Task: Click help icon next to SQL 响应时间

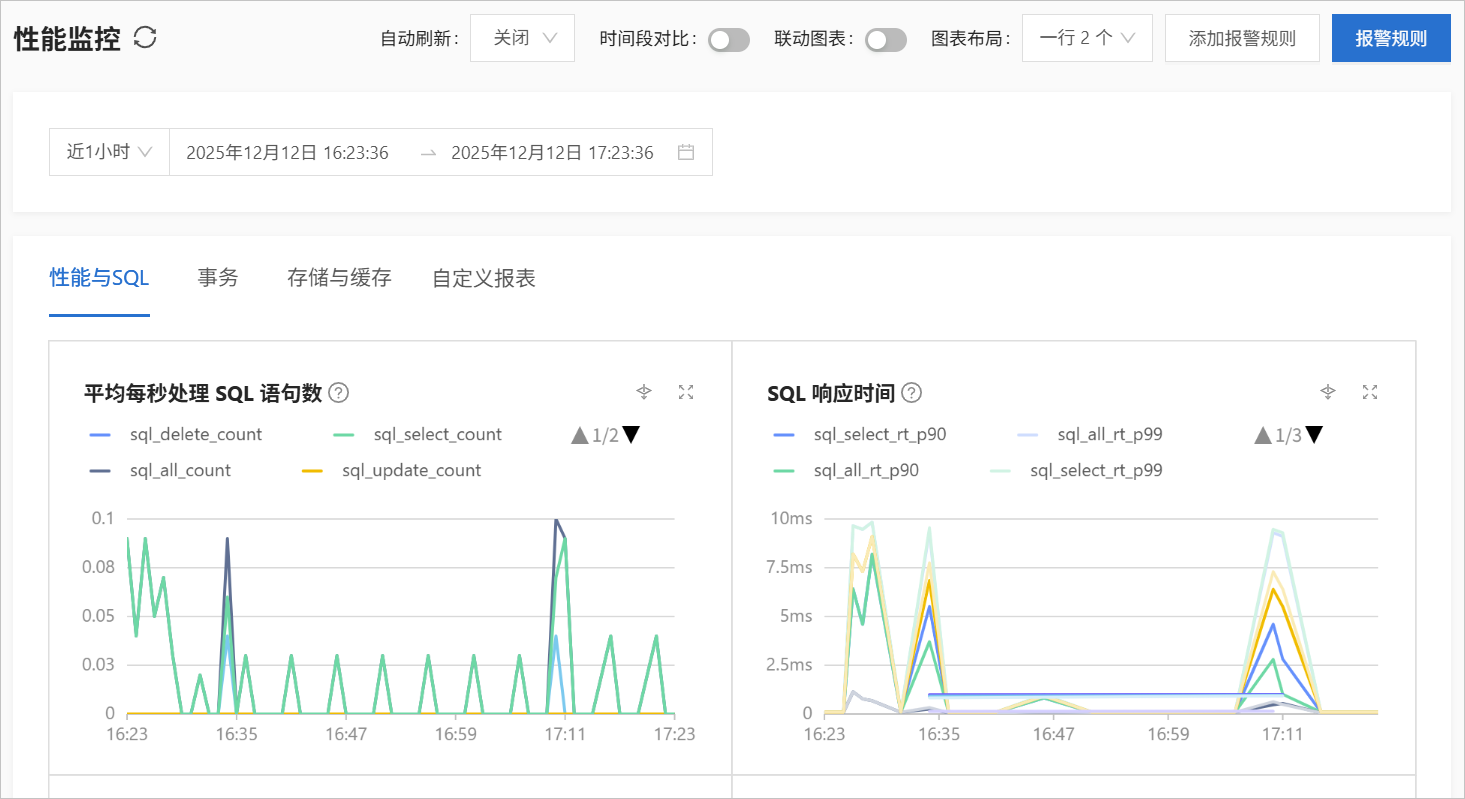Action: click(x=911, y=393)
